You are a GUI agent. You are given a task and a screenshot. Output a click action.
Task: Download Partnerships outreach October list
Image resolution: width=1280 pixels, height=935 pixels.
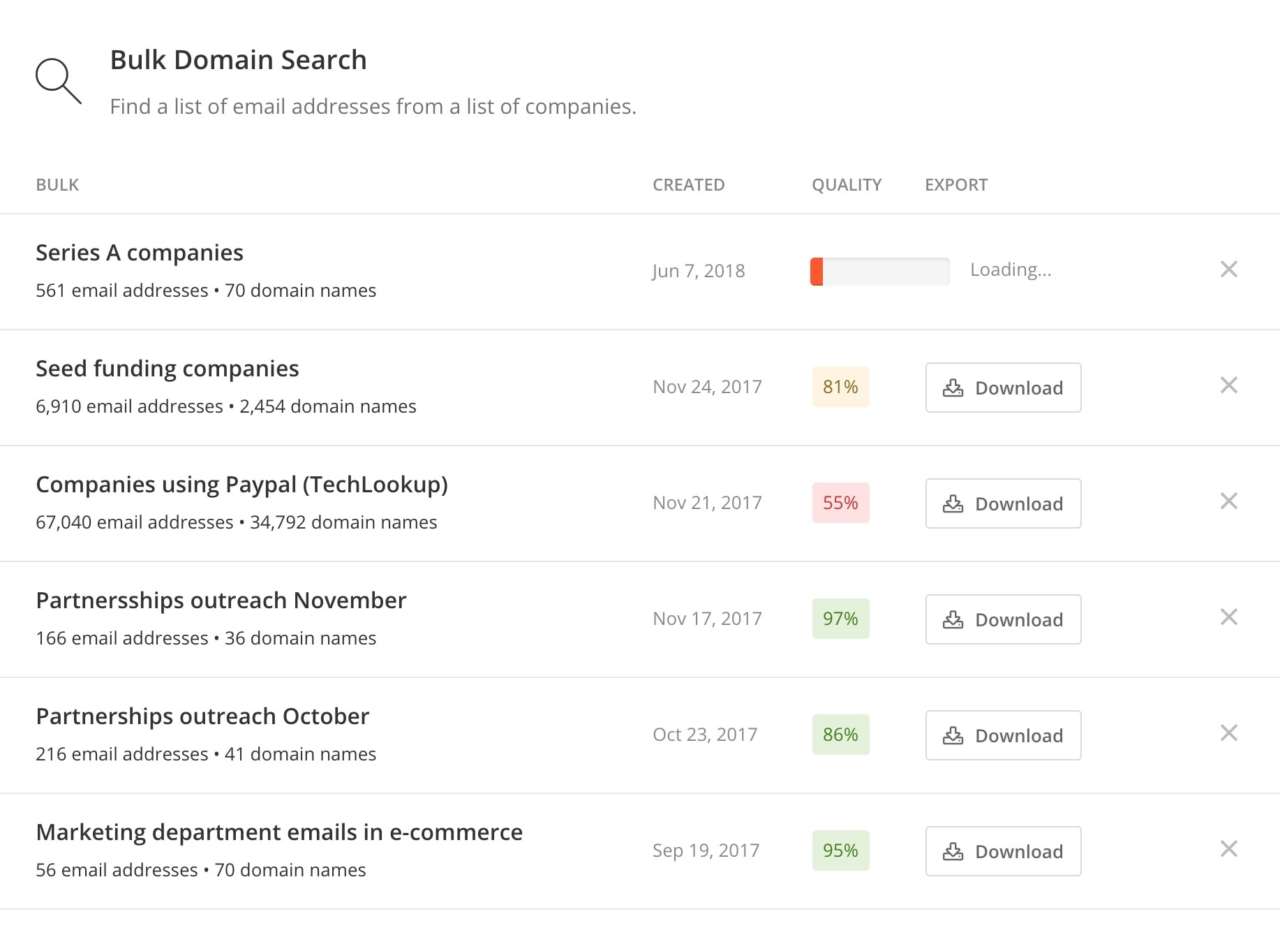point(1003,736)
